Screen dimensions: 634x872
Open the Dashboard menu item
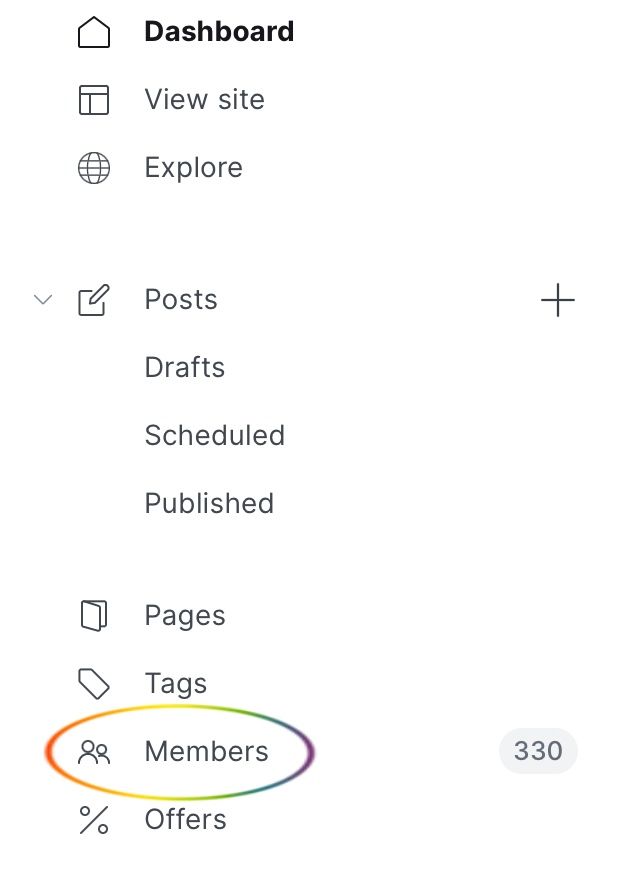(x=219, y=32)
